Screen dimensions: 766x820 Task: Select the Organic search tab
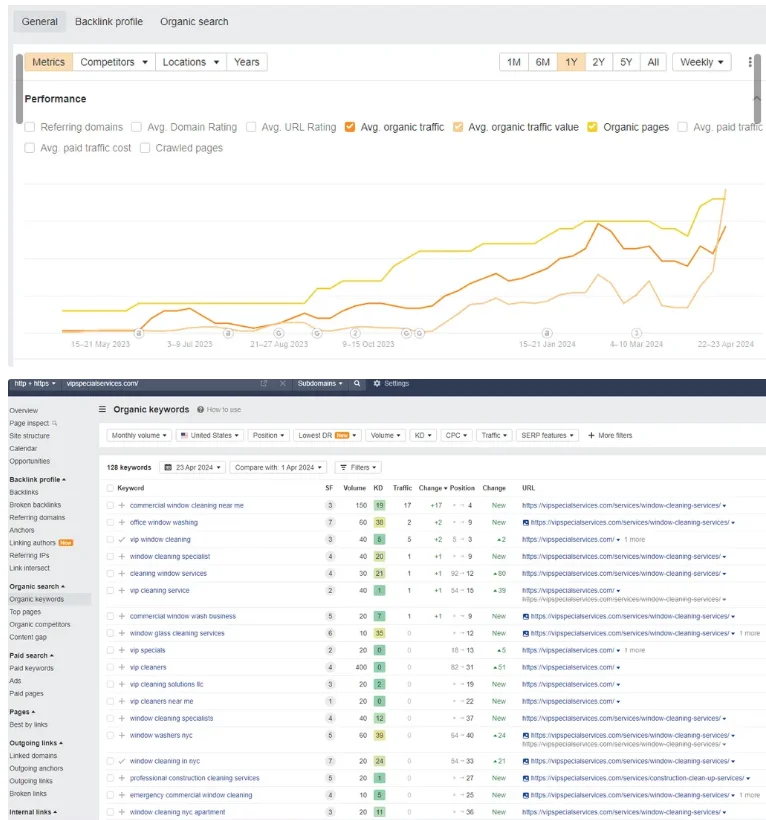tap(194, 21)
